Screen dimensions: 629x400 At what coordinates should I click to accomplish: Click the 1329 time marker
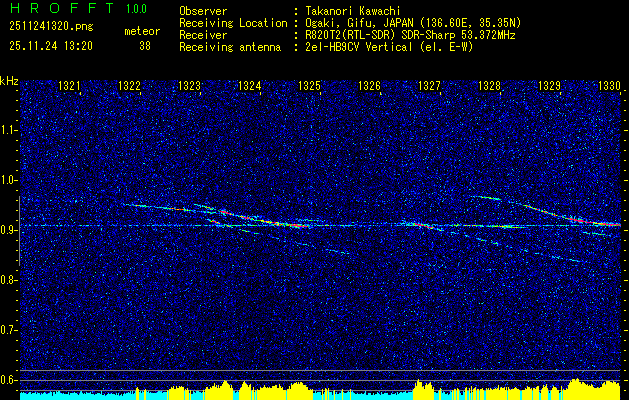pos(549,85)
